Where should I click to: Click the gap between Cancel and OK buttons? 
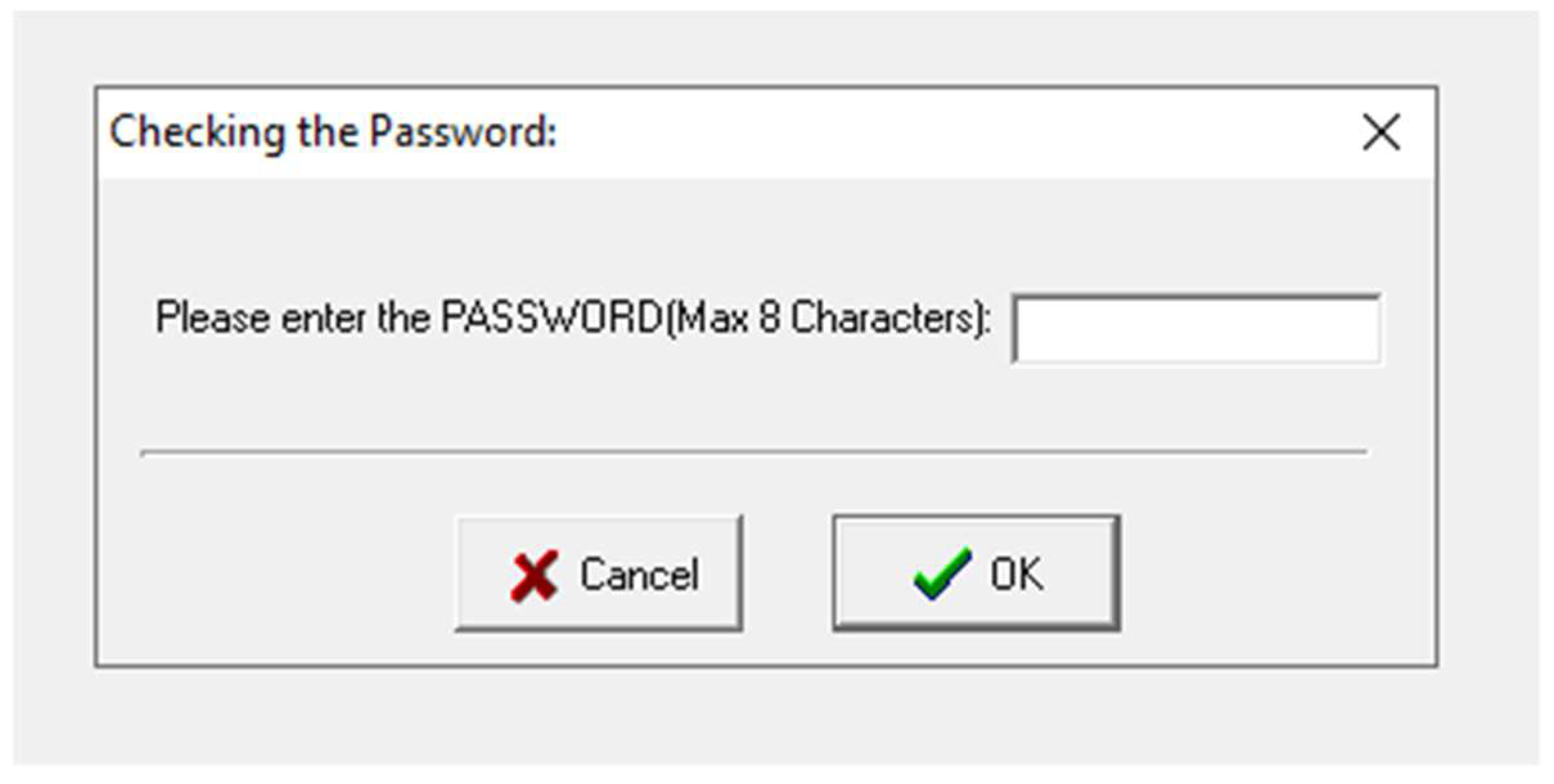(x=788, y=573)
